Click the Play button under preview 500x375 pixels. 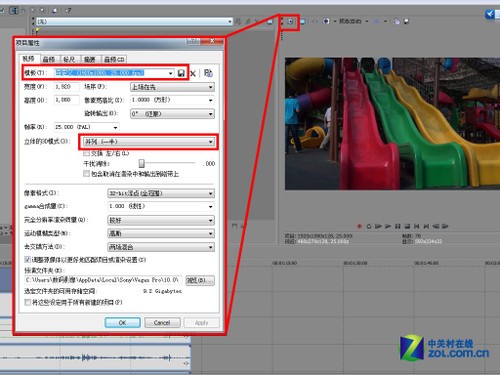388,226
